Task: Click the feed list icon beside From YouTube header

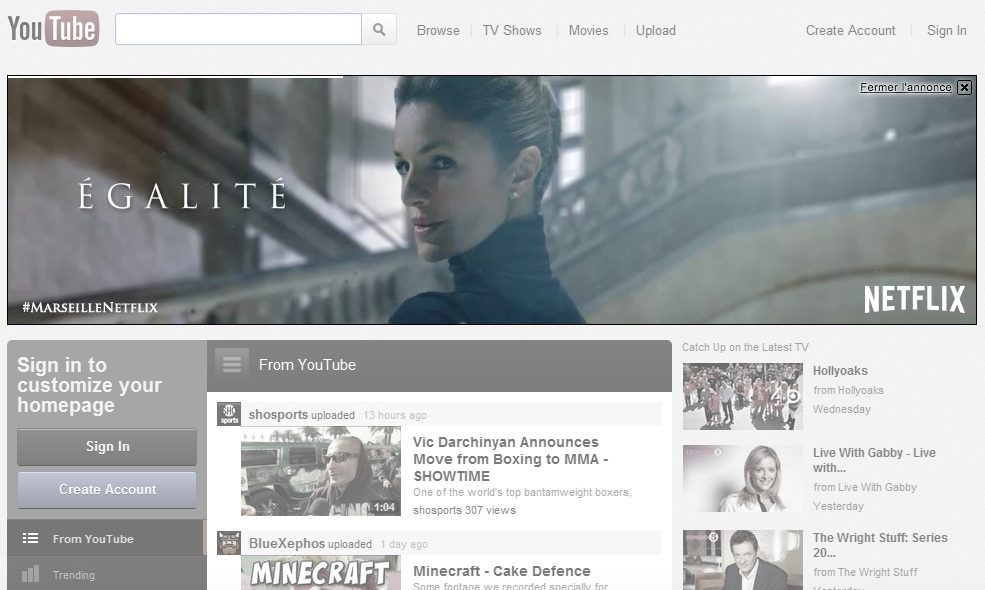Action: pos(232,365)
